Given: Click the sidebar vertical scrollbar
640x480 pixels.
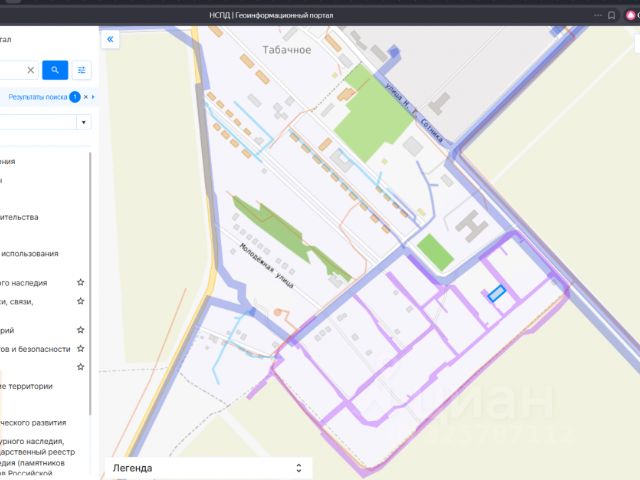Looking at the screenshot, I should [90, 284].
